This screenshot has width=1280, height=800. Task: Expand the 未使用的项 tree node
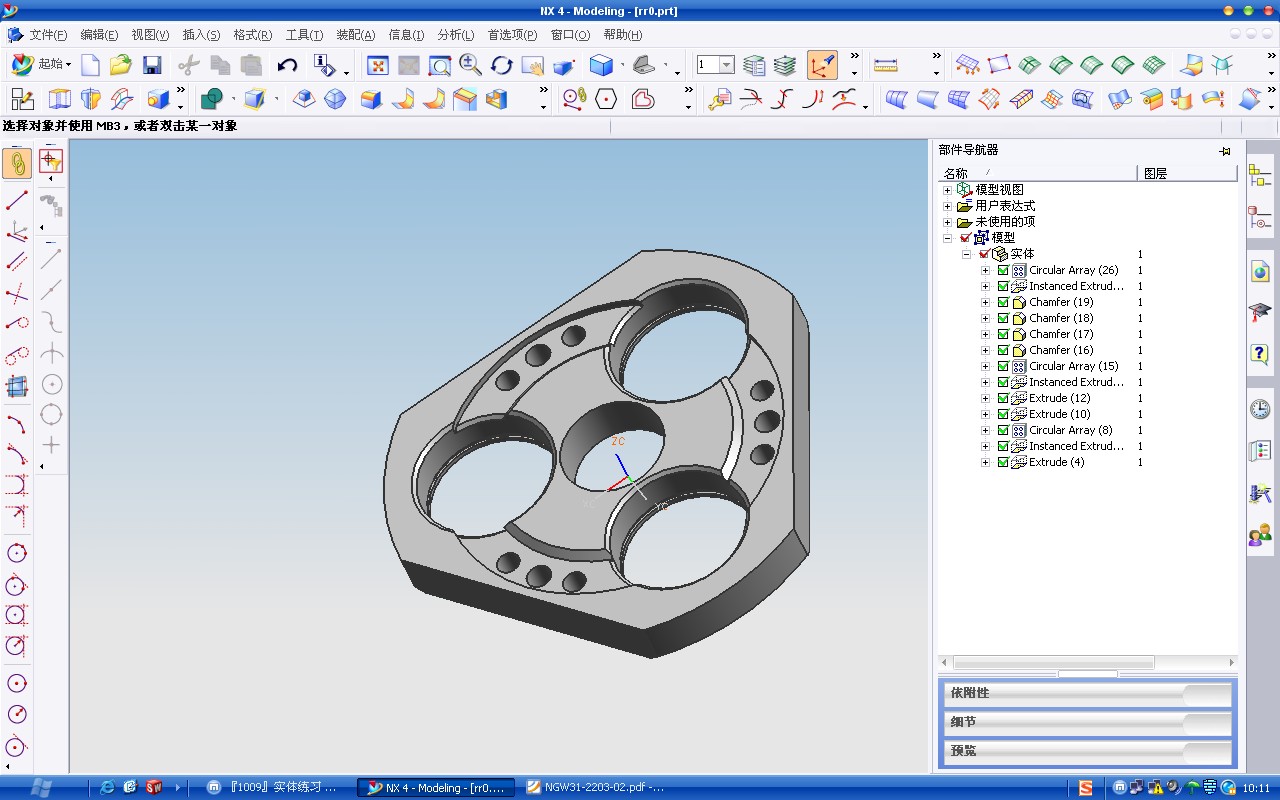click(x=948, y=222)
